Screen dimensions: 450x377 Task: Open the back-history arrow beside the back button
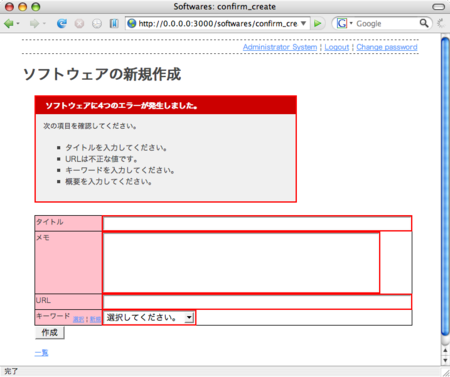coord(18,24)
